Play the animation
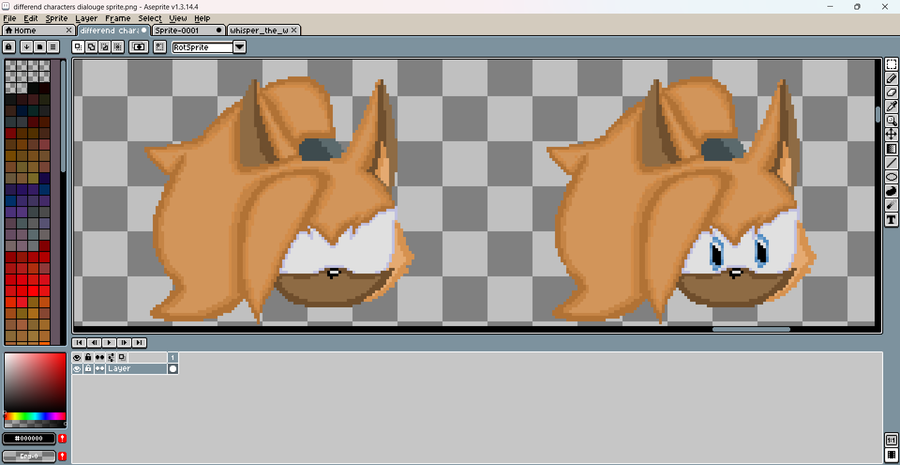The image size is (900, 465). [x=109, y=343]
